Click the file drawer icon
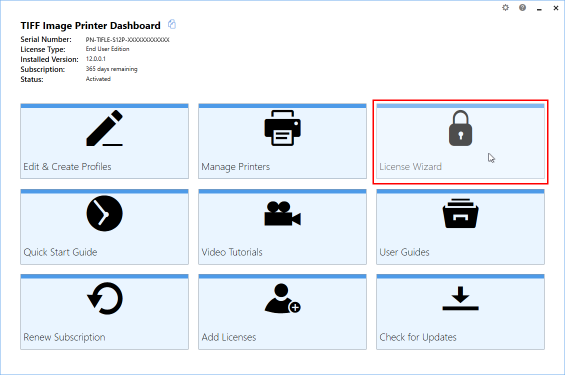 tap(461, 213)
